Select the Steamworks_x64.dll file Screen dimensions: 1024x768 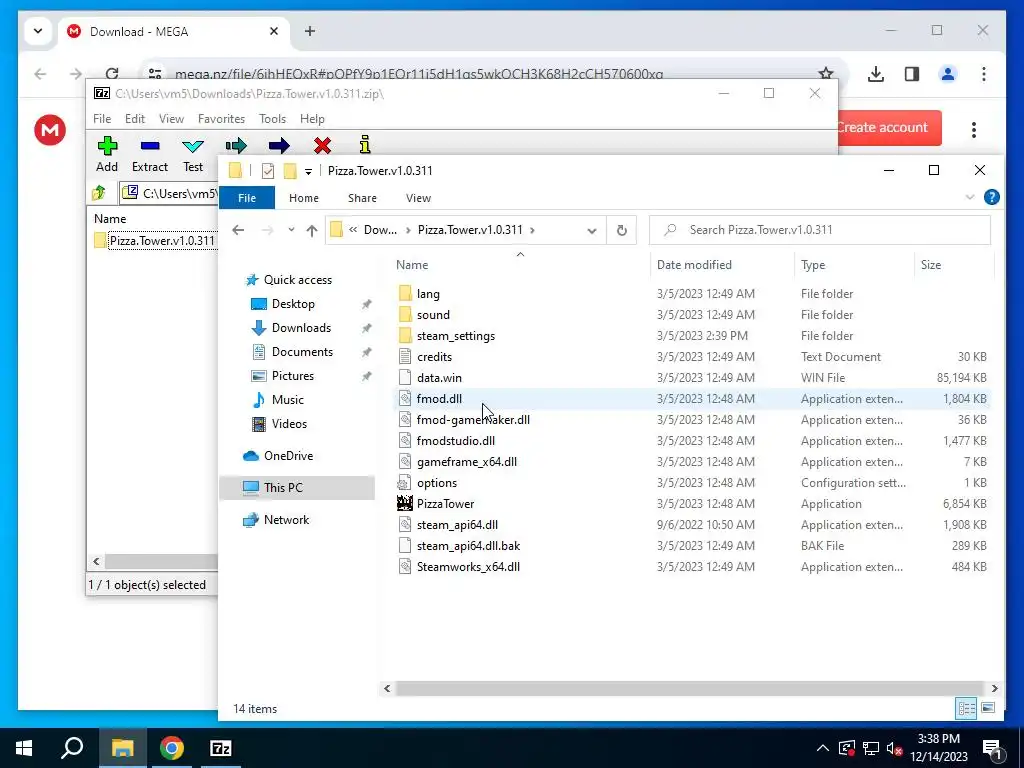click(468, 567)
